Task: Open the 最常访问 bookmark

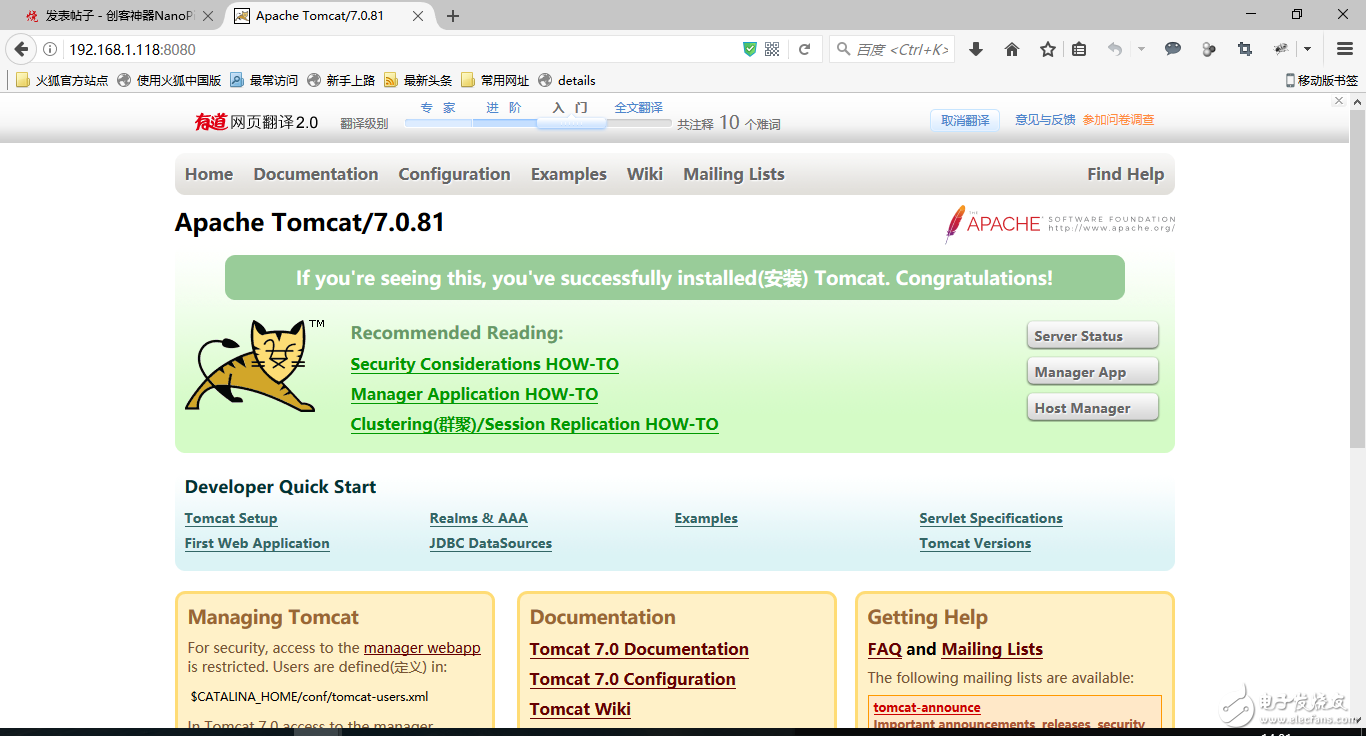Action: (x=264, y=80)
